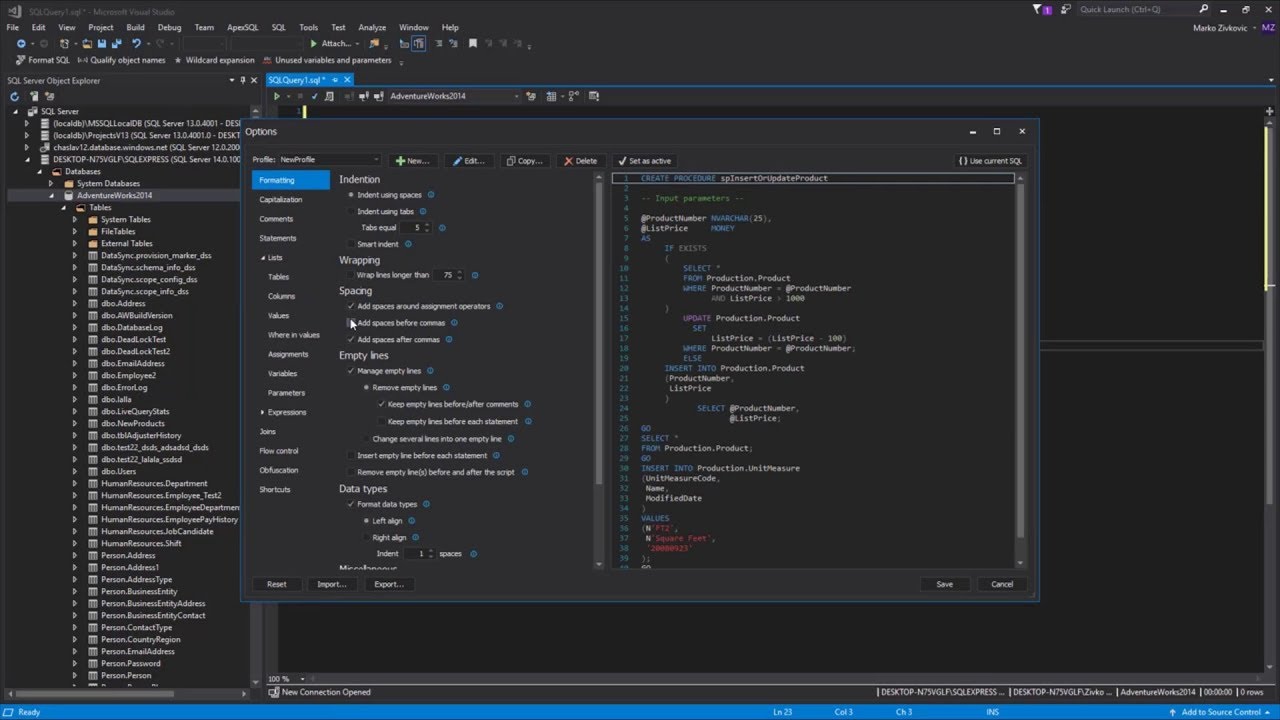Viewport: 1280px width, 720px height.
Task: Click Unused variables and parameters icon
Action: [267, 60]
